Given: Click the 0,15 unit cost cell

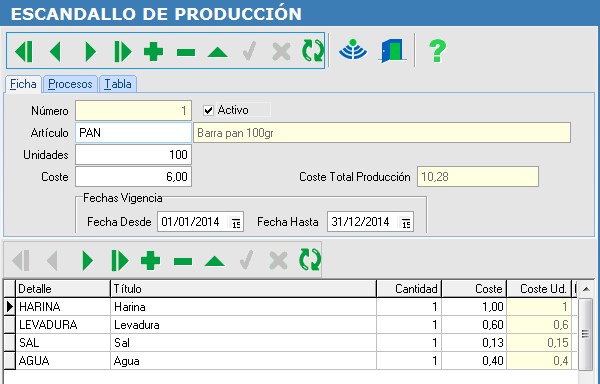Looking at the screenshot, I should click(539, 343).
